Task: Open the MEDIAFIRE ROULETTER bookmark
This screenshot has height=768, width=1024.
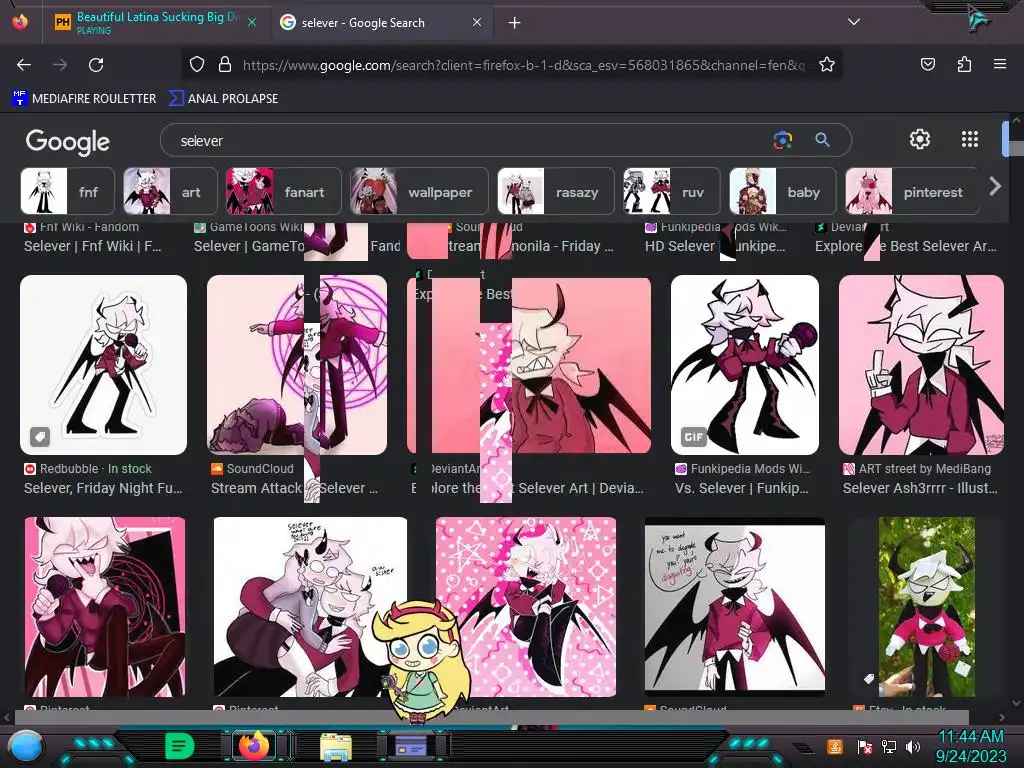Action: (84, 99)
